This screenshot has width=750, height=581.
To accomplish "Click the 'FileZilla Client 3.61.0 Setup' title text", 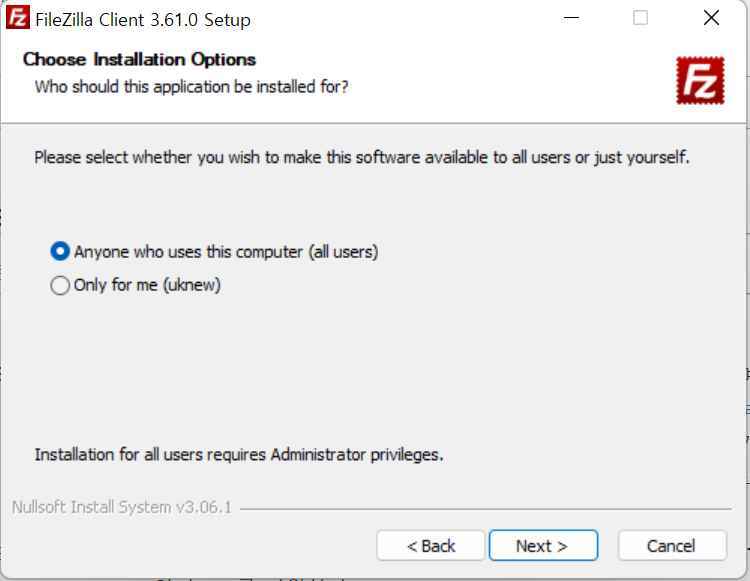I will [x=143, y=20].
